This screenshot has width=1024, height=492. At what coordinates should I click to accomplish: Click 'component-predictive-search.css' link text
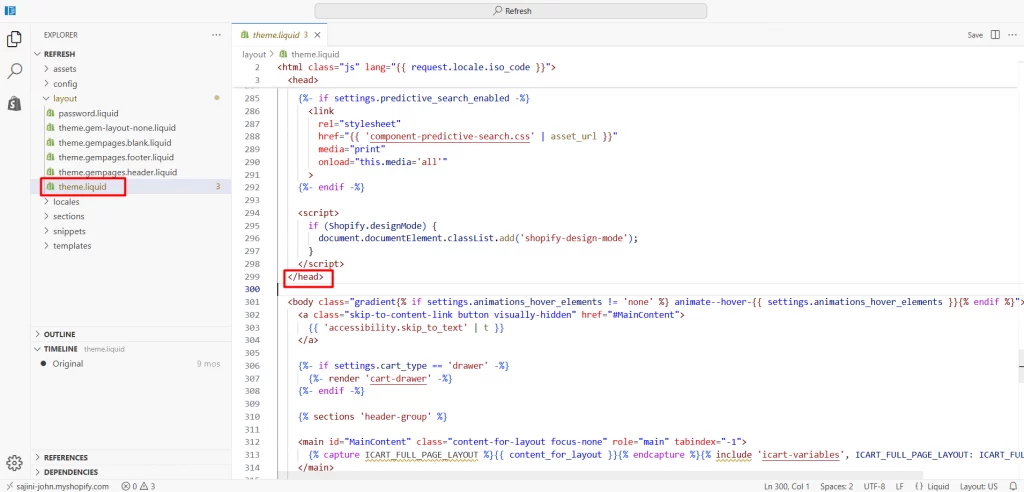(448, 137)
